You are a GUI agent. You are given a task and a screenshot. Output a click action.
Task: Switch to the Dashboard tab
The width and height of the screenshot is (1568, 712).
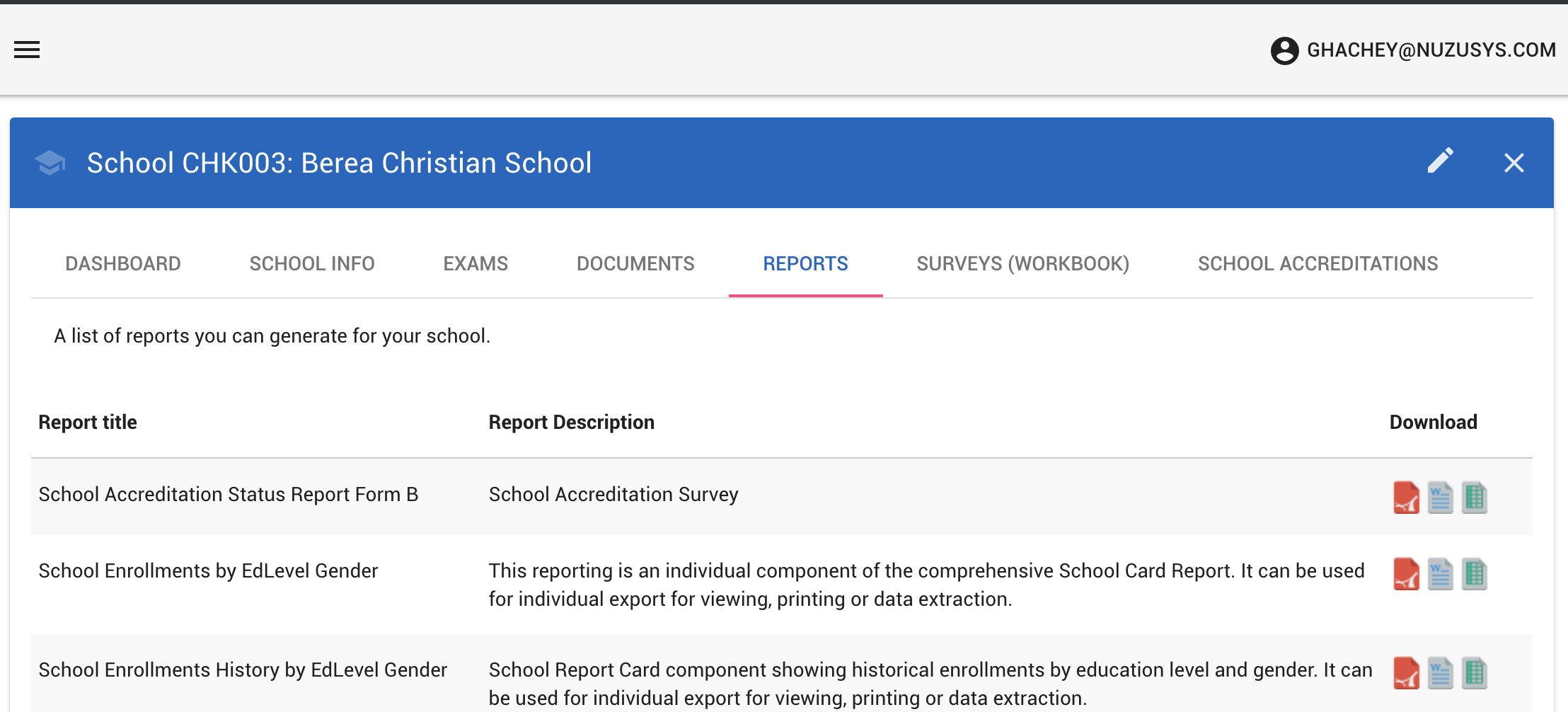click(x=123, y=264)
